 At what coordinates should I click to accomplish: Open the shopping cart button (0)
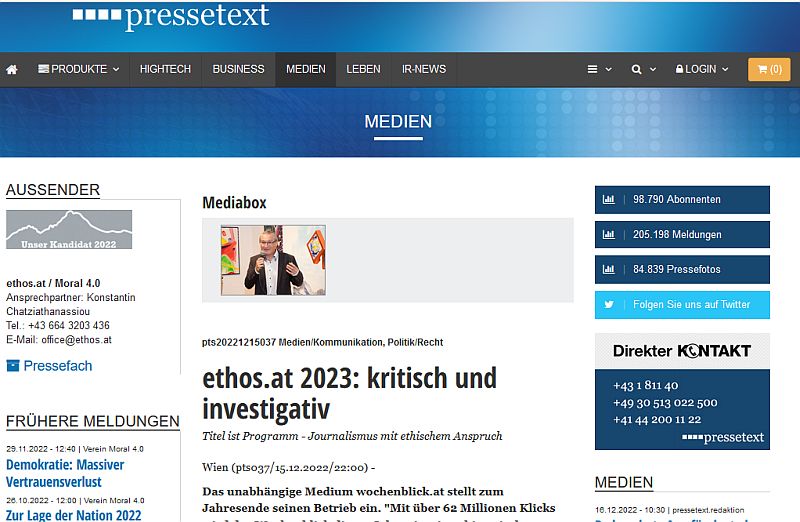(x=769, y=69)
